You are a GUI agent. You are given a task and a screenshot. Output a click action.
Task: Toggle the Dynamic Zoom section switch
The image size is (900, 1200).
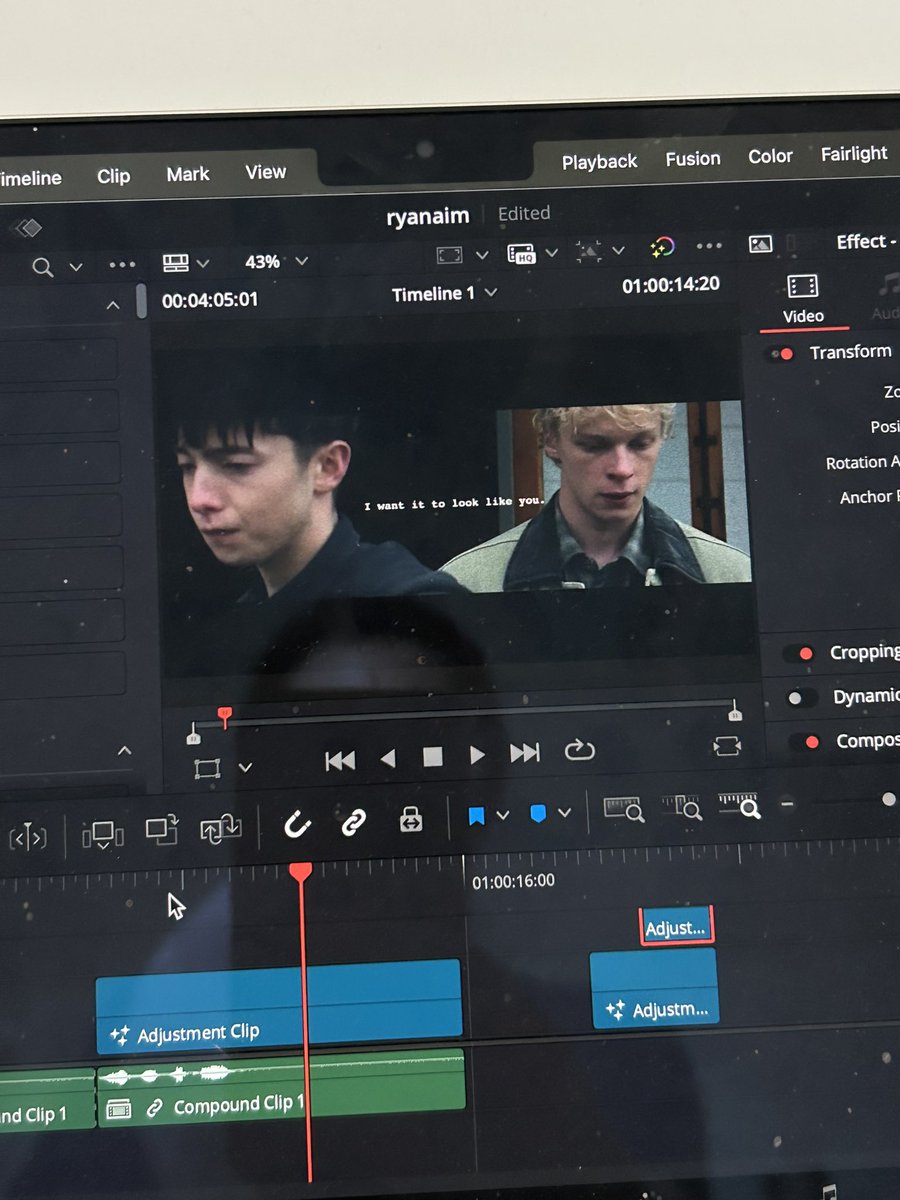801,698
